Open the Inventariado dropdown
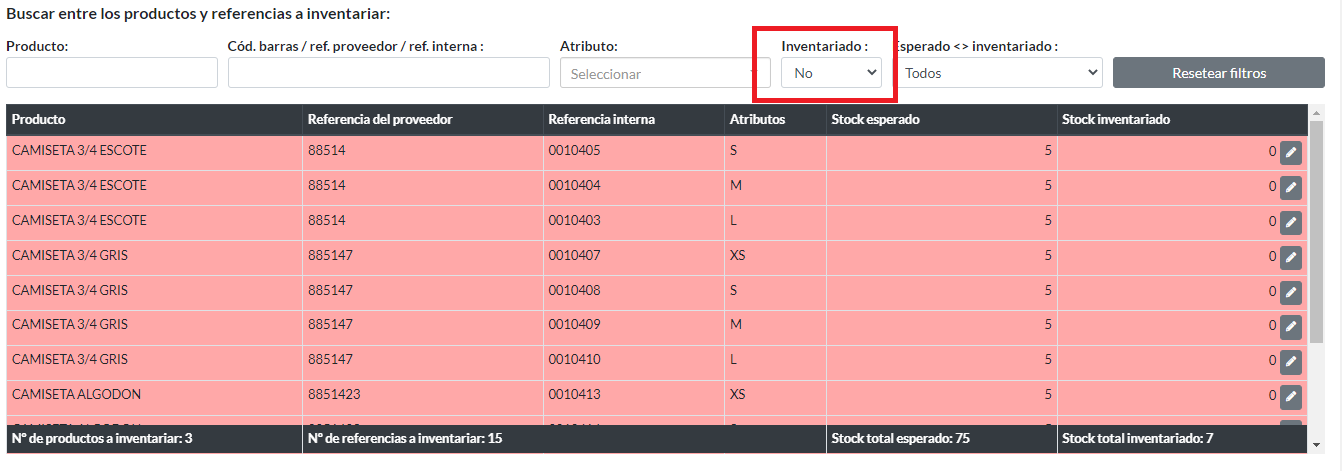Image resolution: width=1342 pixels, height=471 pixels. pos(831,73)
